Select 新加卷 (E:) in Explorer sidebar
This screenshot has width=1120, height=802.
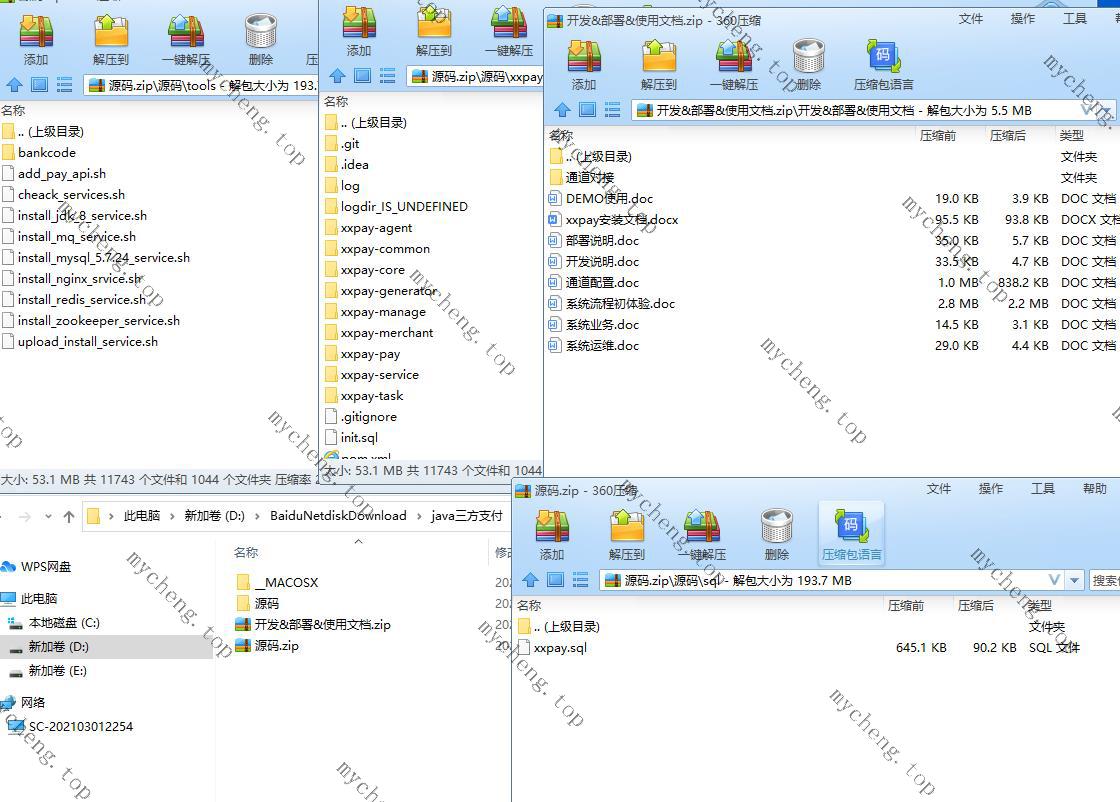(x=57, y=671)
